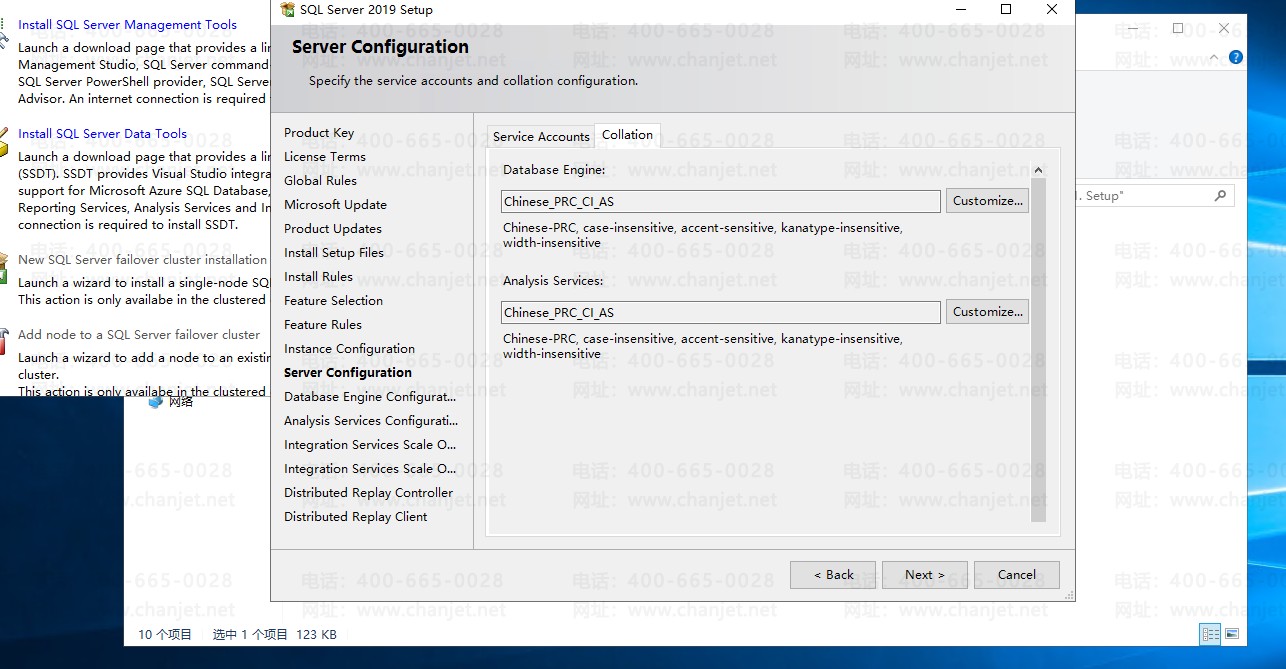
Task: Click the Feature Rules step
Action: click(323, 325)
